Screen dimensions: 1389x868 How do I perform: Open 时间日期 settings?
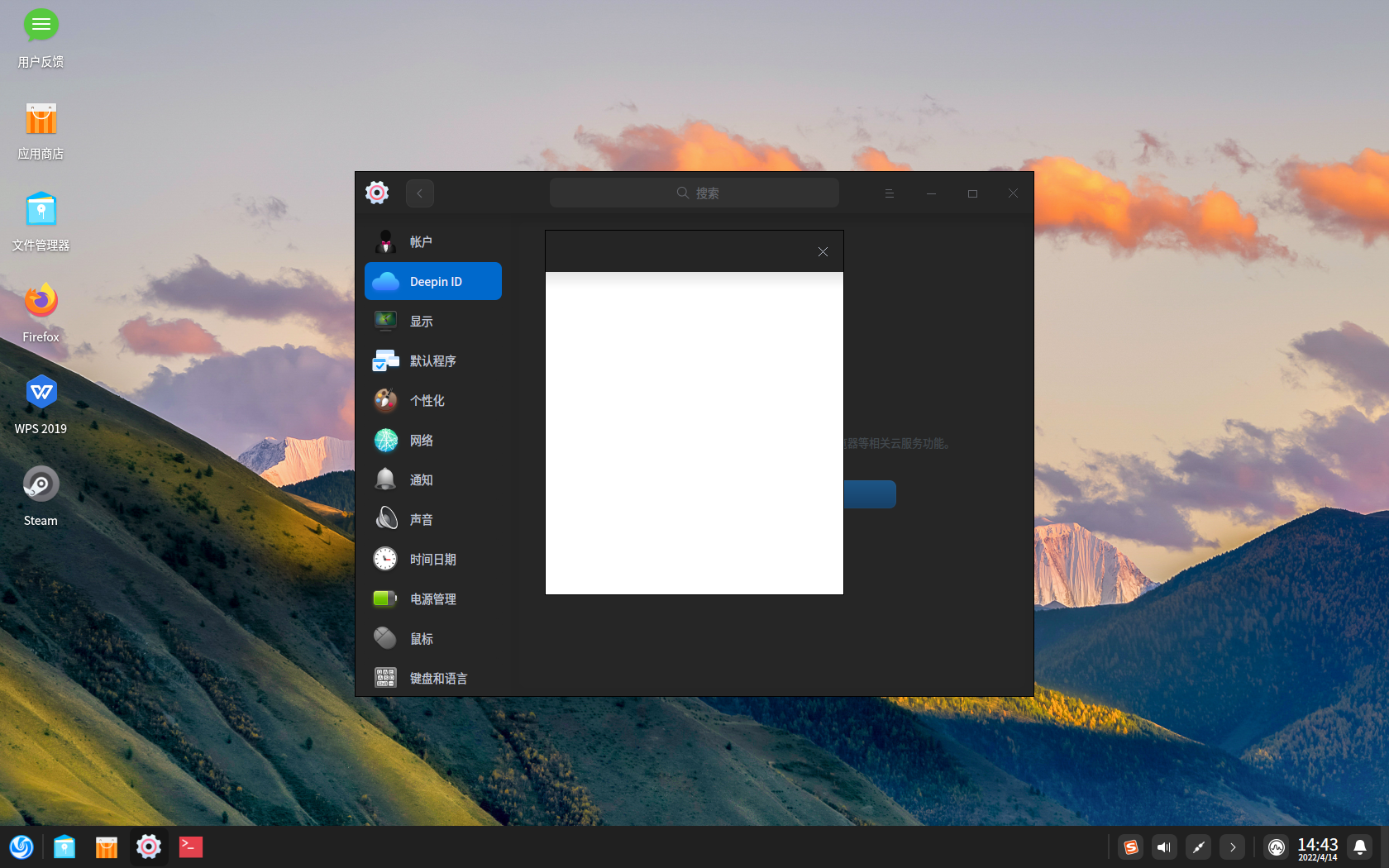[x=433, y=560]
